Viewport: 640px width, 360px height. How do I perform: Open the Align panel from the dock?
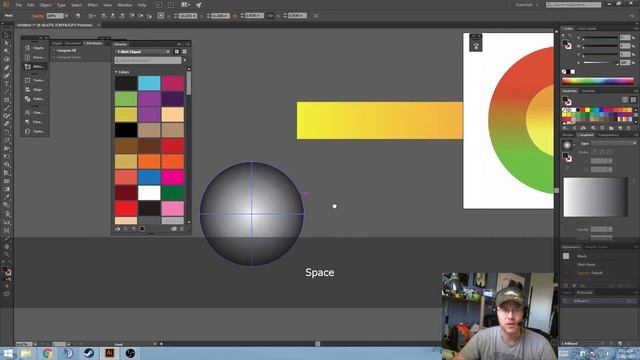[x=35, y=90]
